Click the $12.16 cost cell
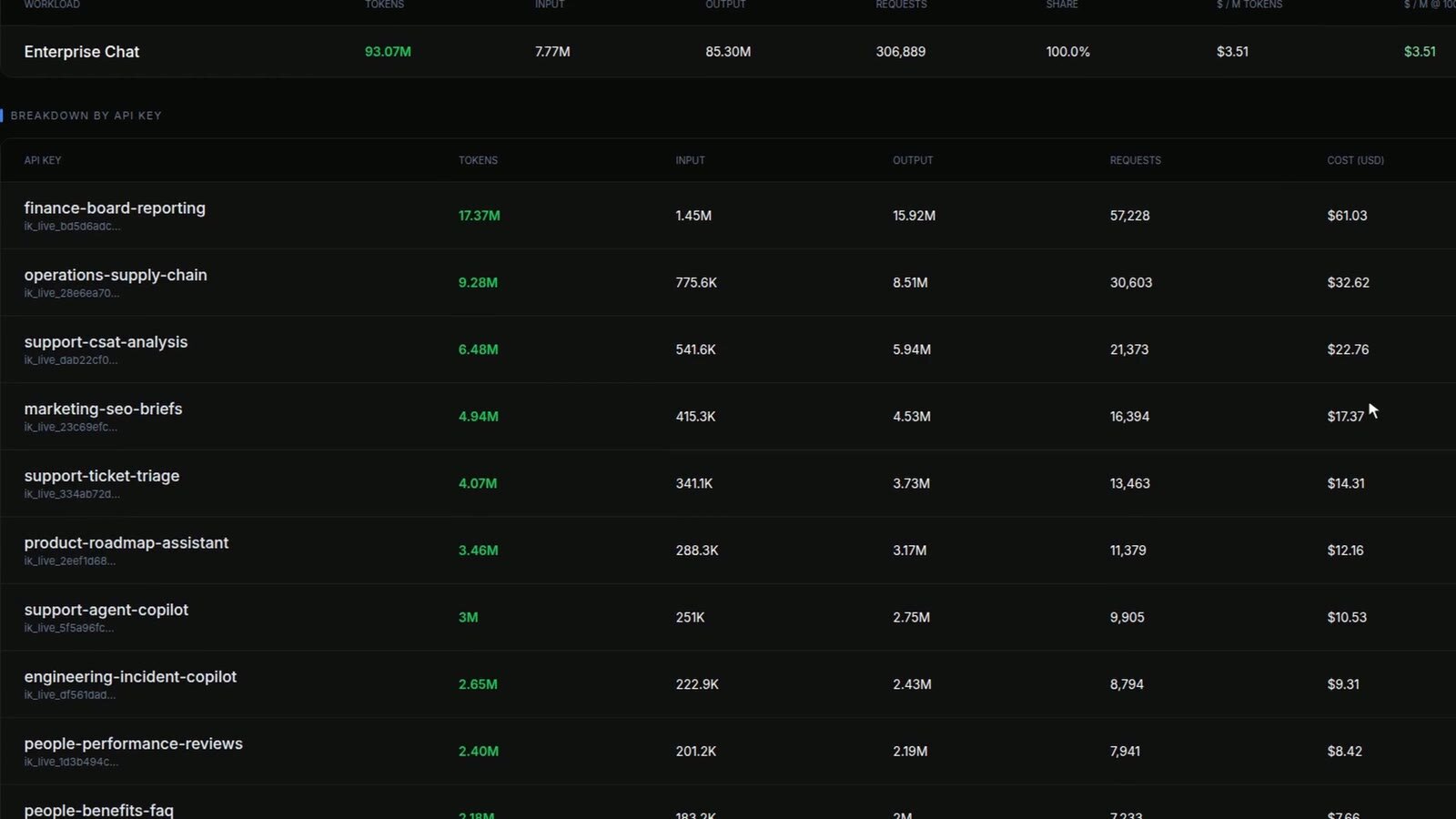1456x819 pixels. click(1345, 551)
